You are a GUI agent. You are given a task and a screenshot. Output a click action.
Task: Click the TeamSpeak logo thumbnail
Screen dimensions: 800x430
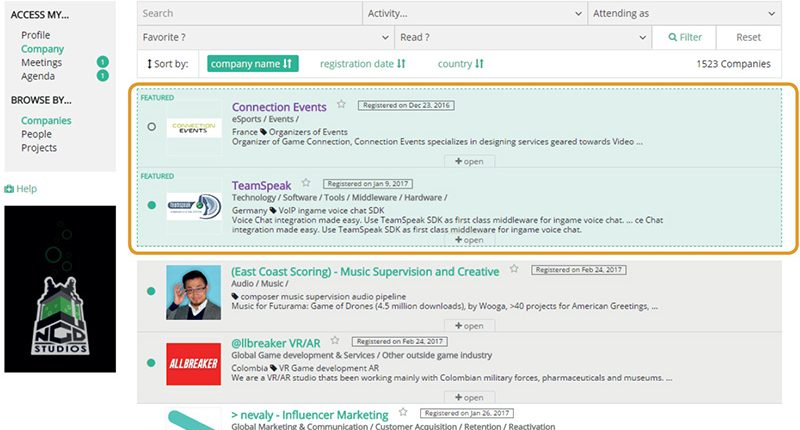[194, 206]
